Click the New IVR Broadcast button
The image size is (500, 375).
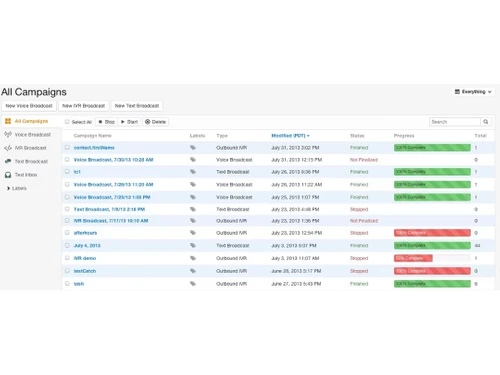tap(83, 106)
